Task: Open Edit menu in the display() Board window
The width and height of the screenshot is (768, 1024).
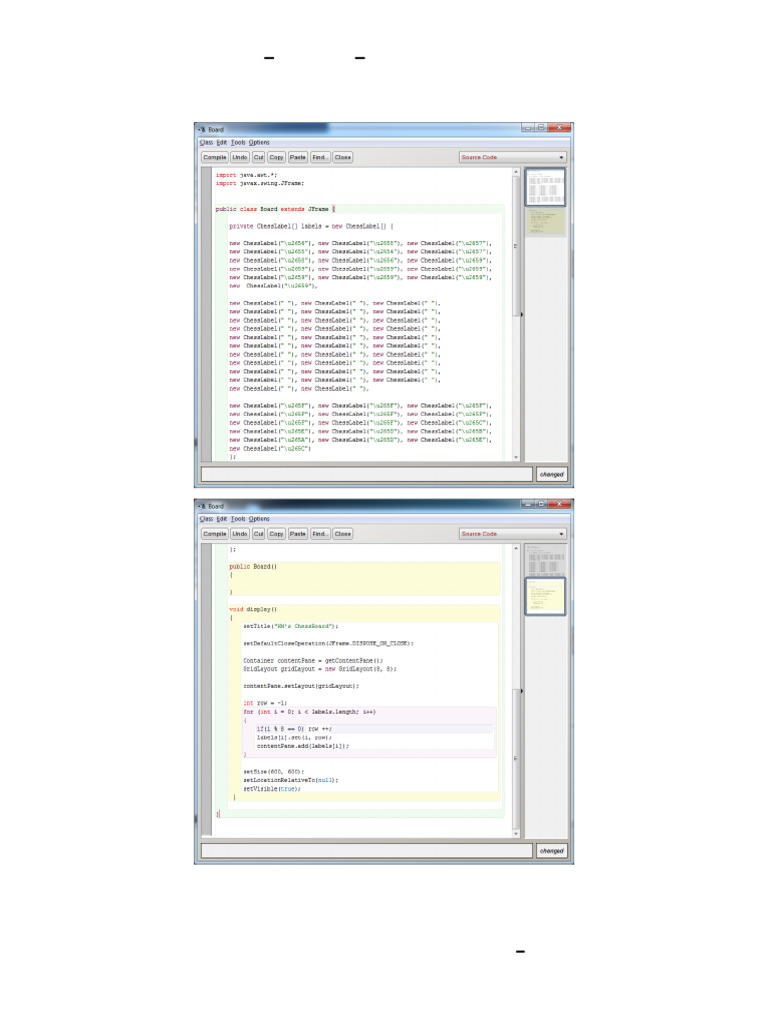Action: click(x=222, y=519)
